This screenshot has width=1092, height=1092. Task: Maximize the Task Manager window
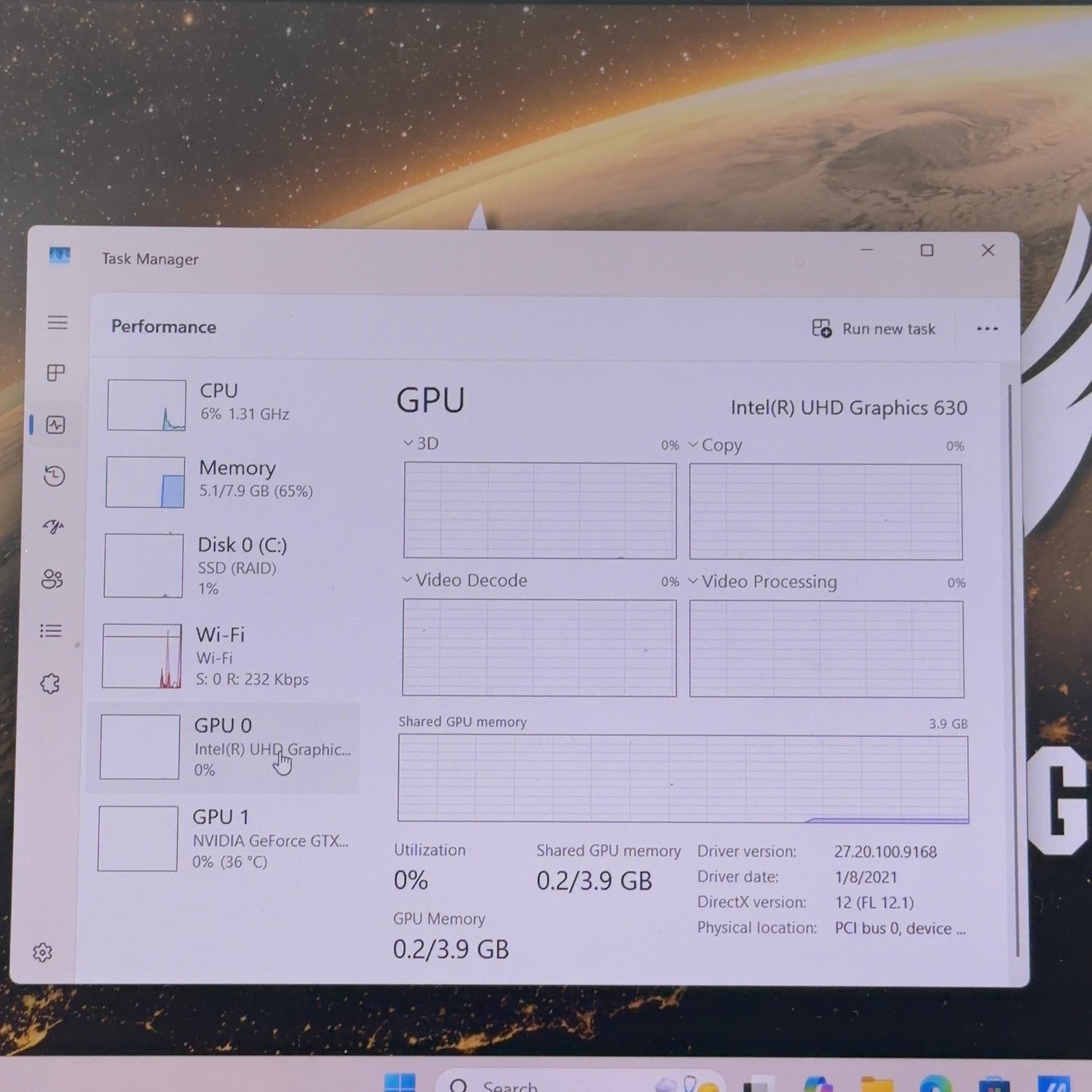click(x=927, y=250)
